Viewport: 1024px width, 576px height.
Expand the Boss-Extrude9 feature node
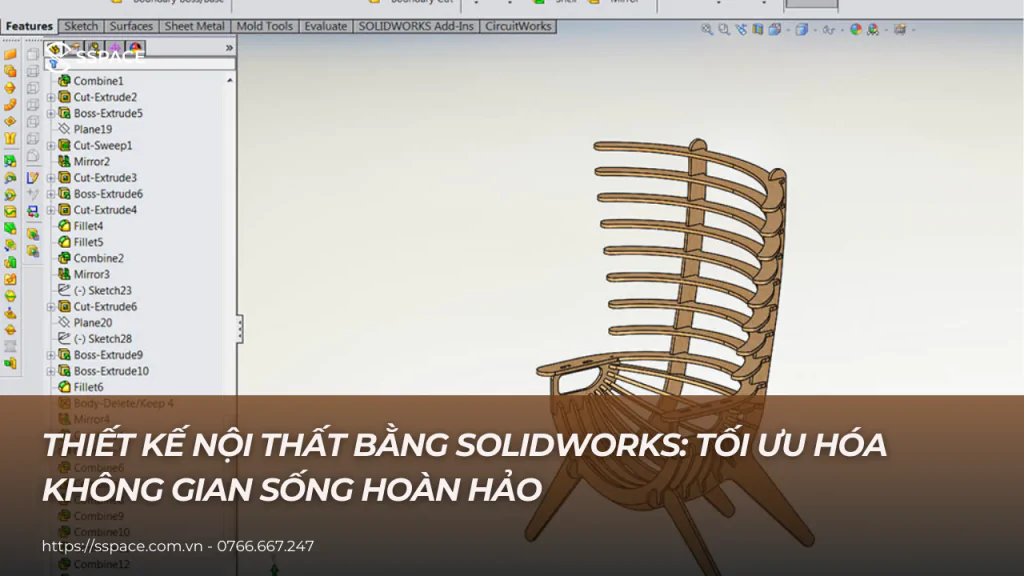(x=51, y=355)
